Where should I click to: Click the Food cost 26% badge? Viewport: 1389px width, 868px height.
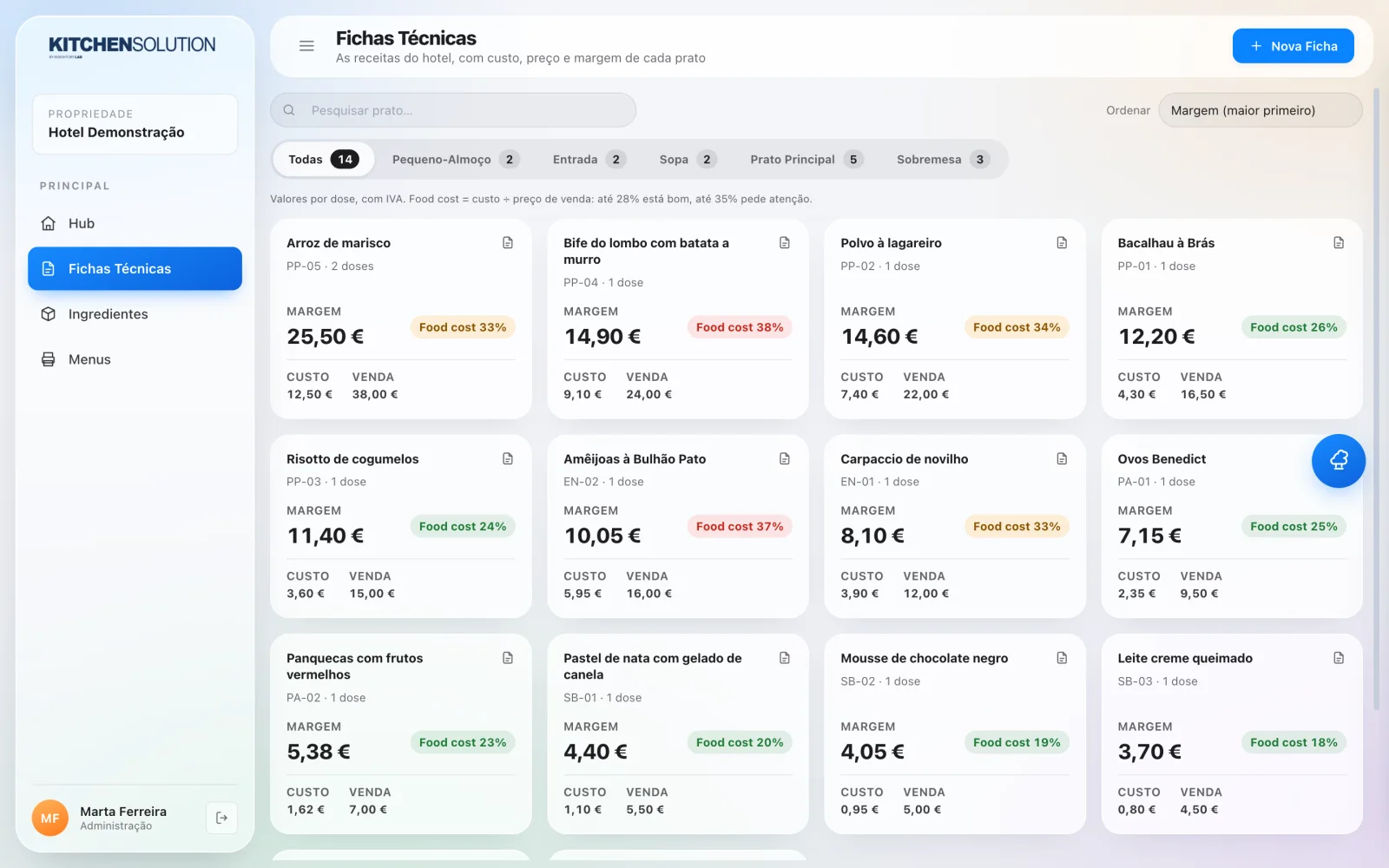(x=1294, y=327)
